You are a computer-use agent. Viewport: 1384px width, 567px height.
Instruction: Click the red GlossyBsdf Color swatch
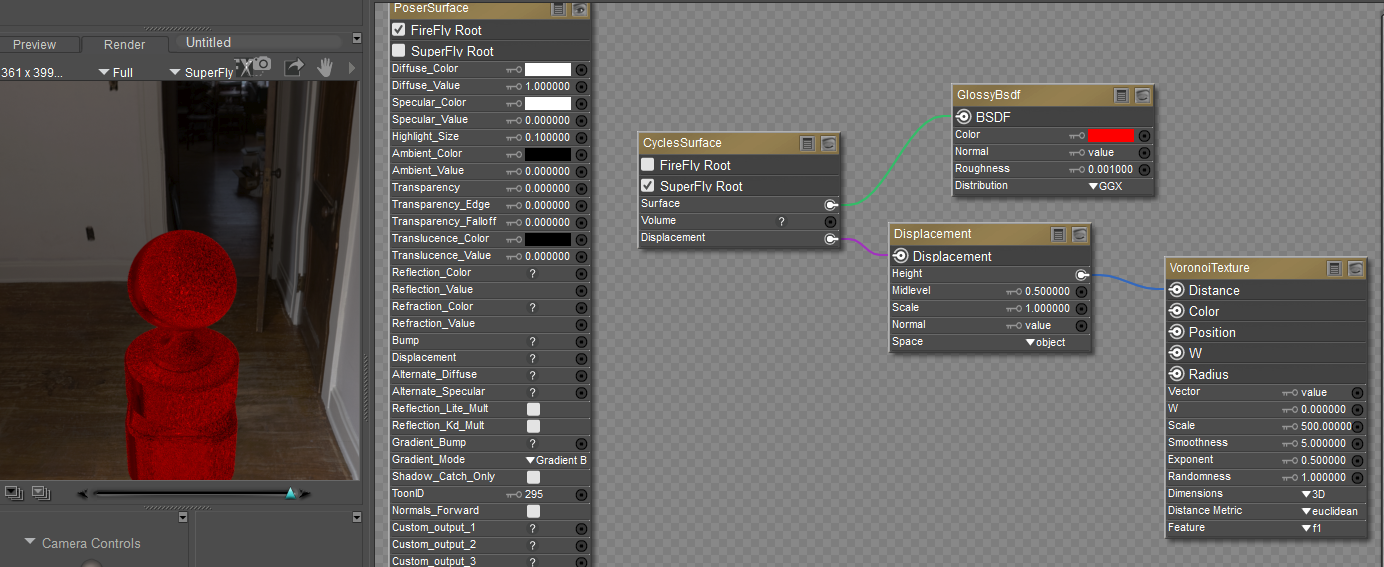[x=1110, y=135]
